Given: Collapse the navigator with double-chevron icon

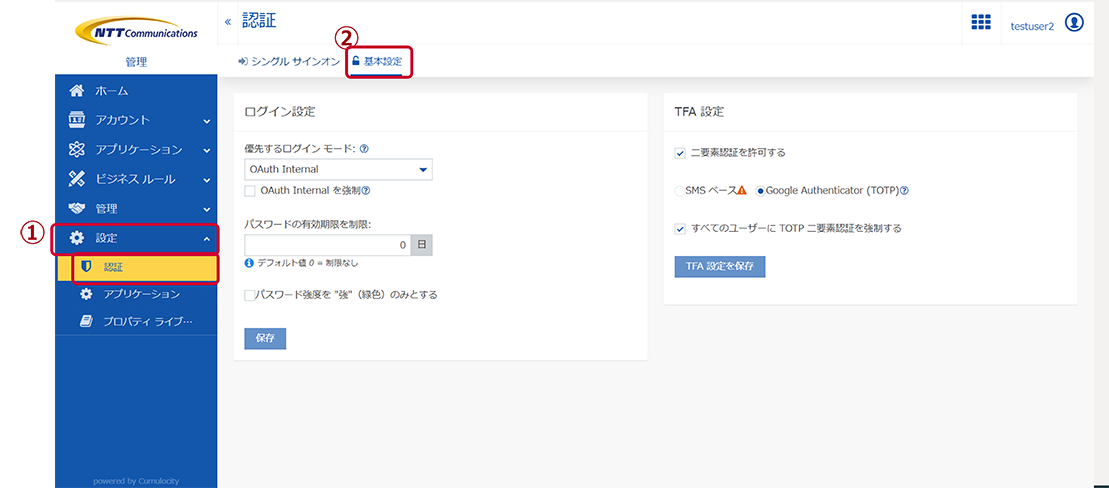Looking at the screenshot, I should tap(228, 22).
